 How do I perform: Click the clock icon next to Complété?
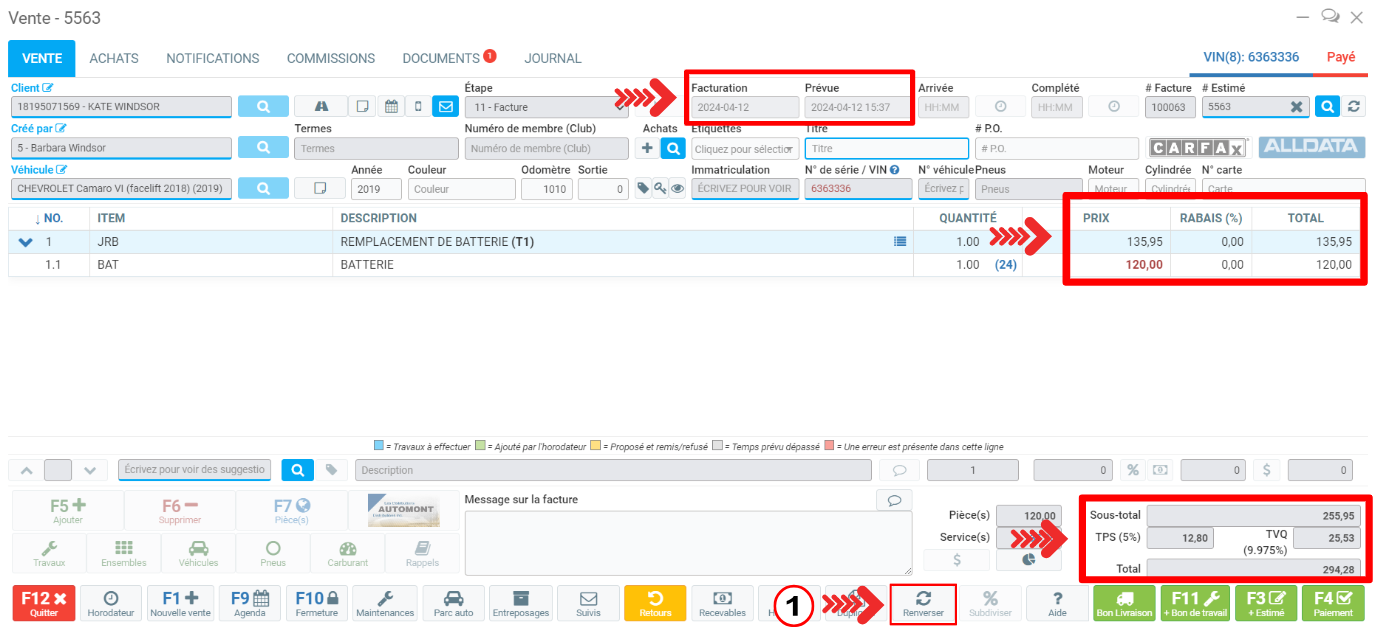pos(1113,107)
